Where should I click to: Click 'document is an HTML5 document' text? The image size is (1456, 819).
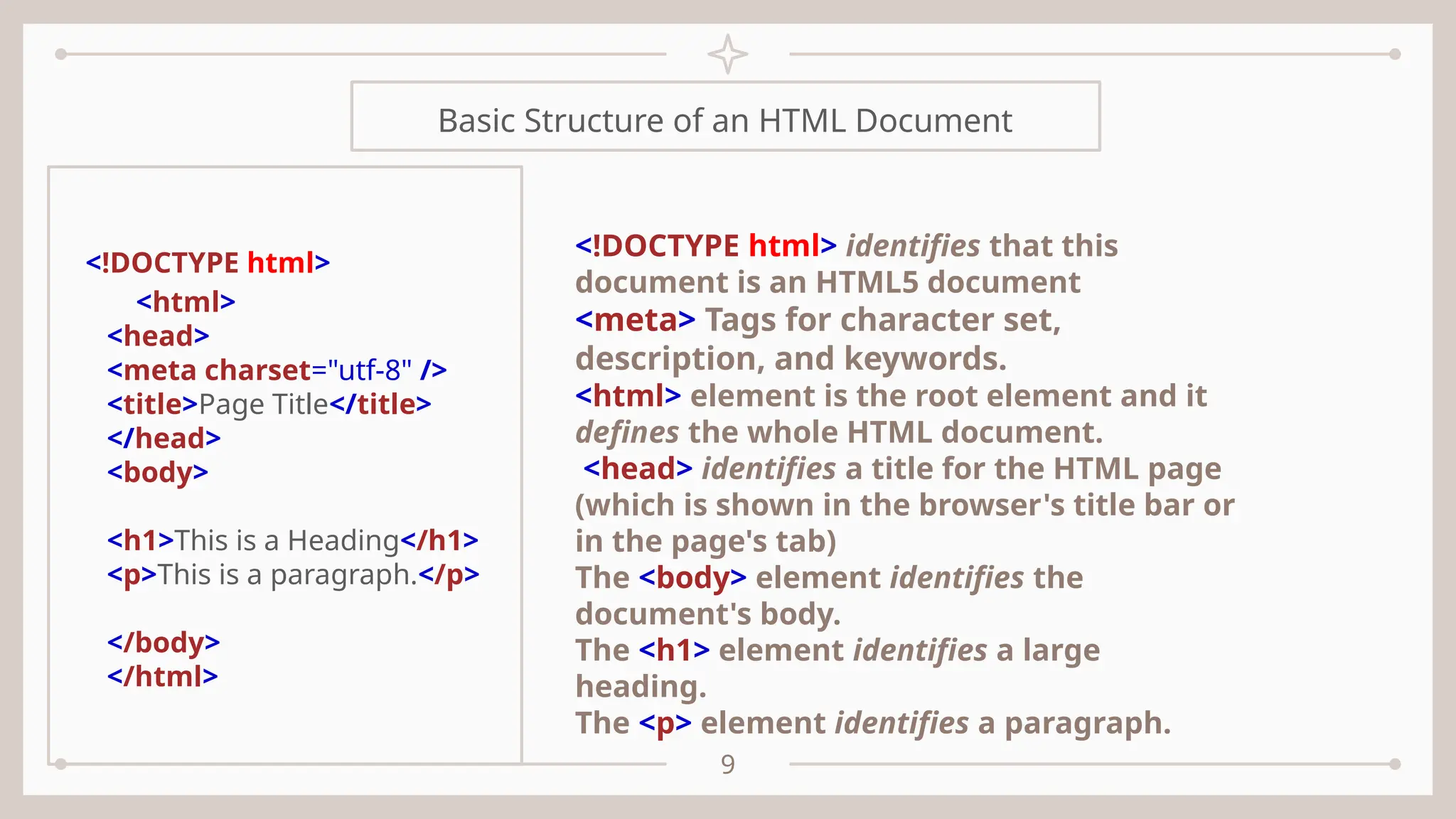[x=828, y=282]
